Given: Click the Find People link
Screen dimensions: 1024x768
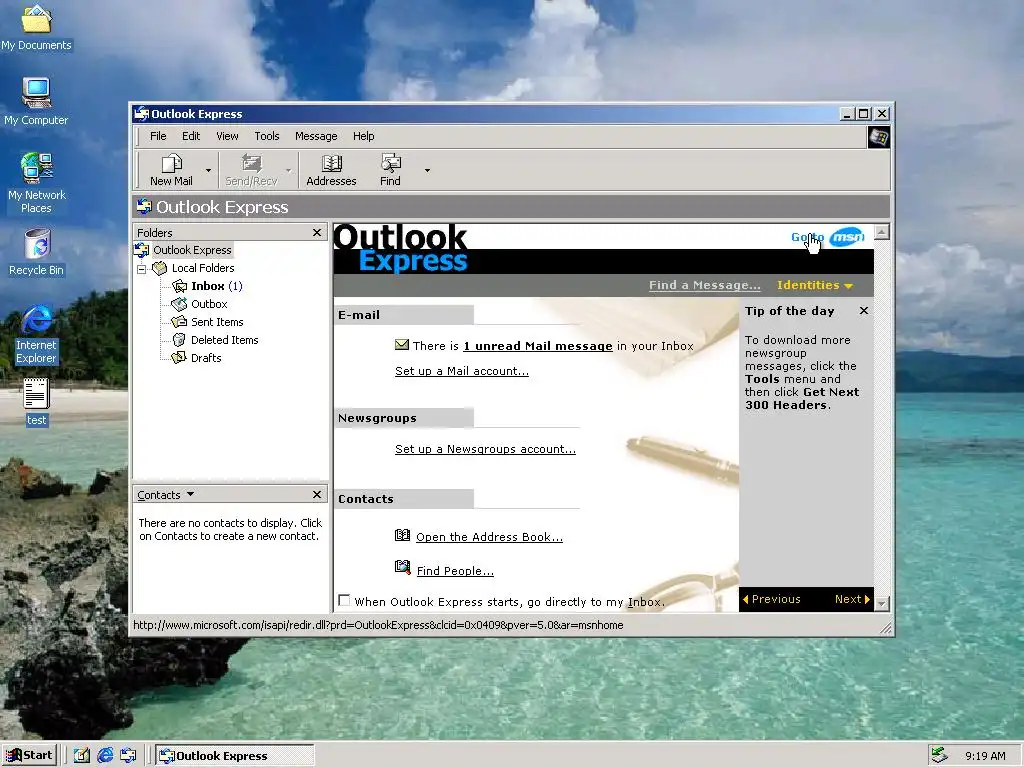Looking at the screenshot, I should click(x=455, y=571).
